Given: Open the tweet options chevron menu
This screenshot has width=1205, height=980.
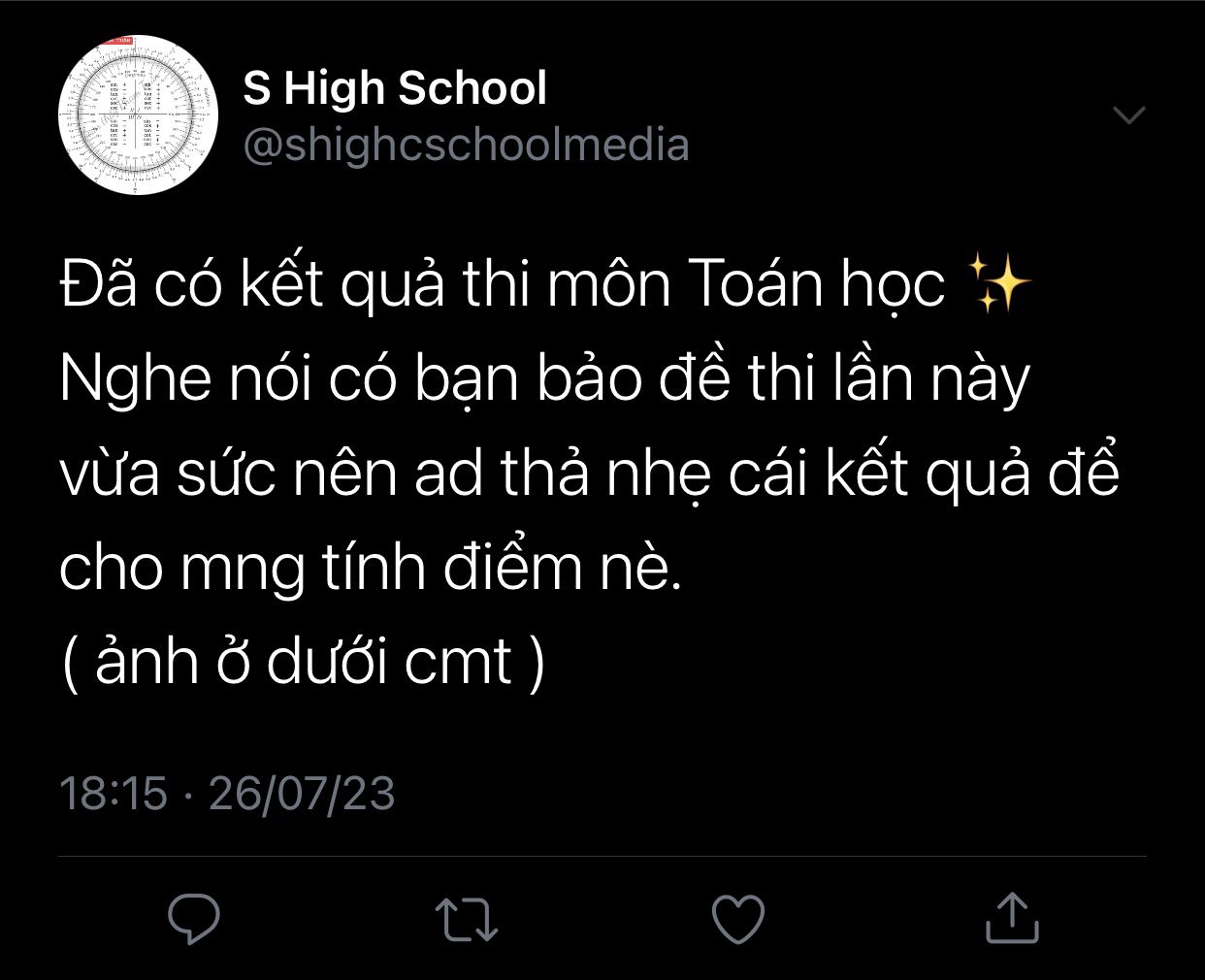Looking at the screenshot, I should click(1129, 115).
